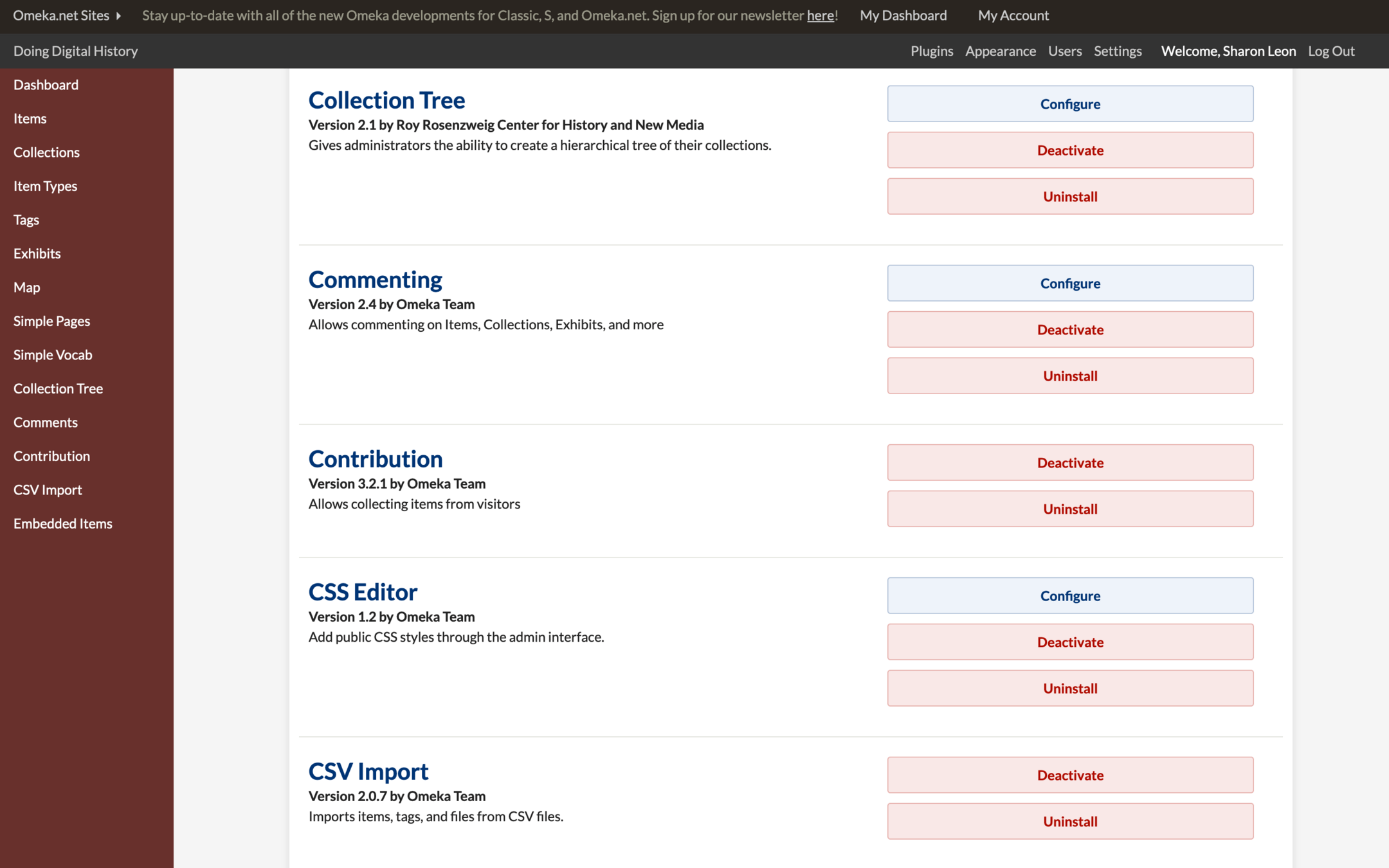The image size is (1389, 868).
Task: Navigate to the Users page
Action: click(x=1064, y=51)
